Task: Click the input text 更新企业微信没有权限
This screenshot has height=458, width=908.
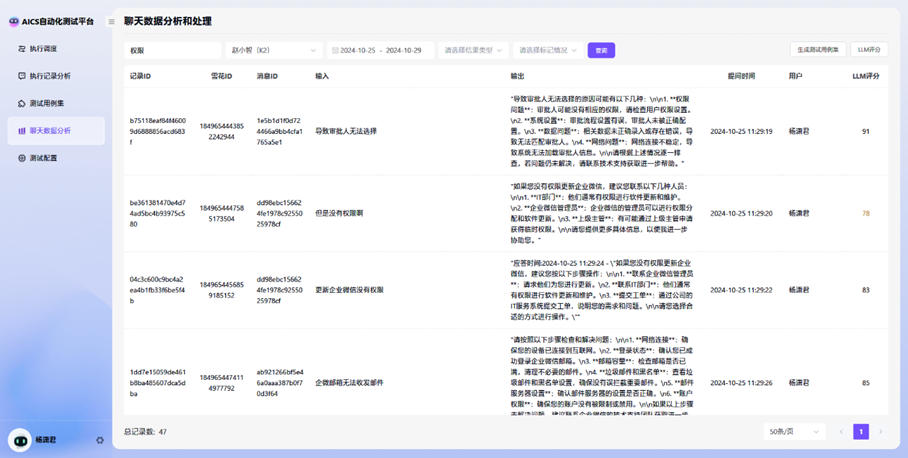Action: coord(349,290)
